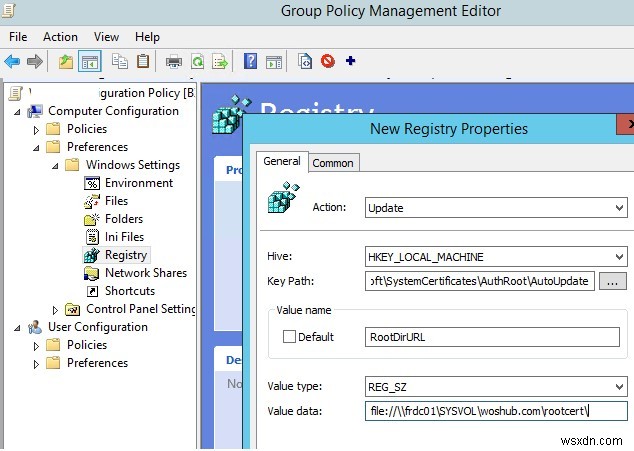Select Network Shares in the tree

(x=146, y=273)
